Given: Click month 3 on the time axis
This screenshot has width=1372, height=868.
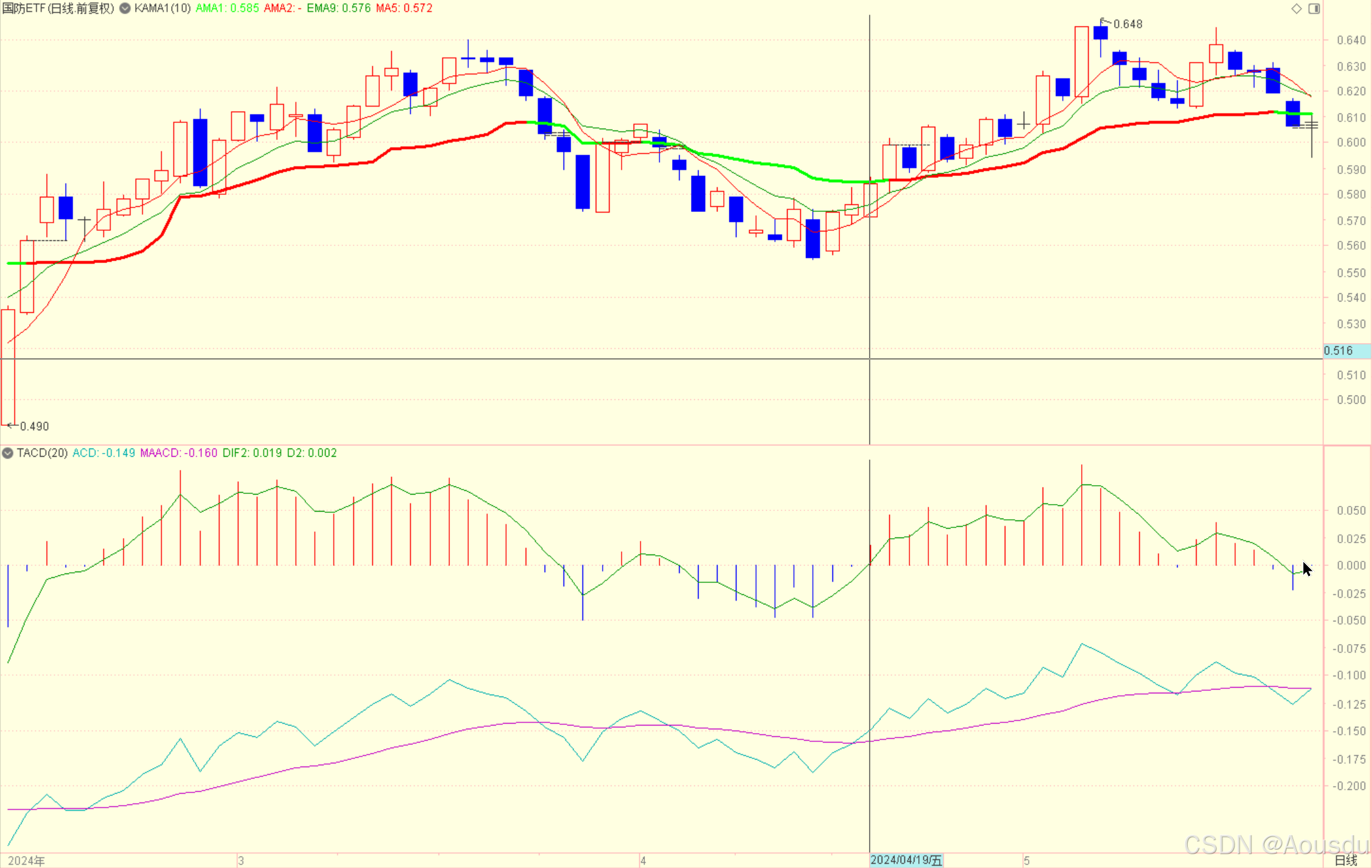Looking at the screenshot, I should pos(241,860).
